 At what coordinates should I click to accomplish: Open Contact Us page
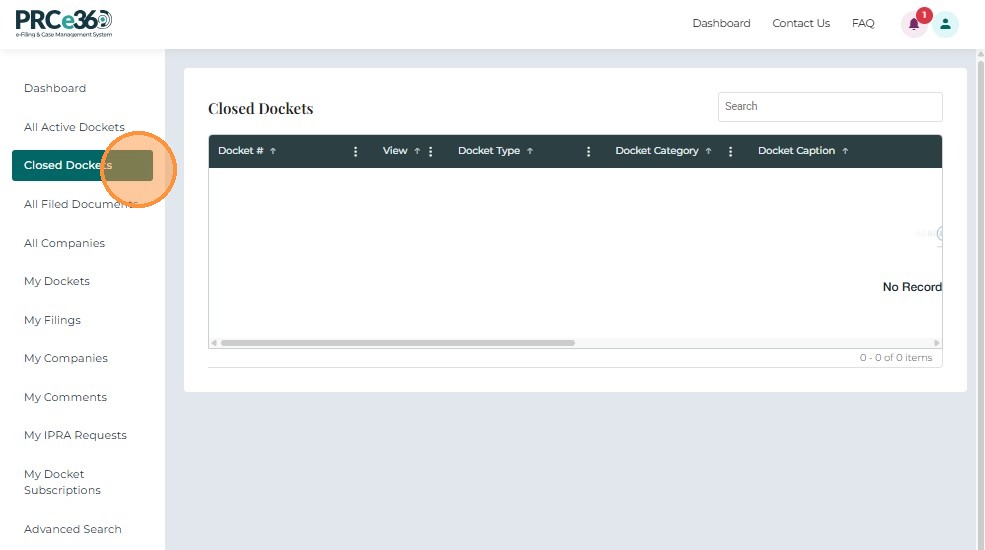pyautogui.click(x=801, y=23)
